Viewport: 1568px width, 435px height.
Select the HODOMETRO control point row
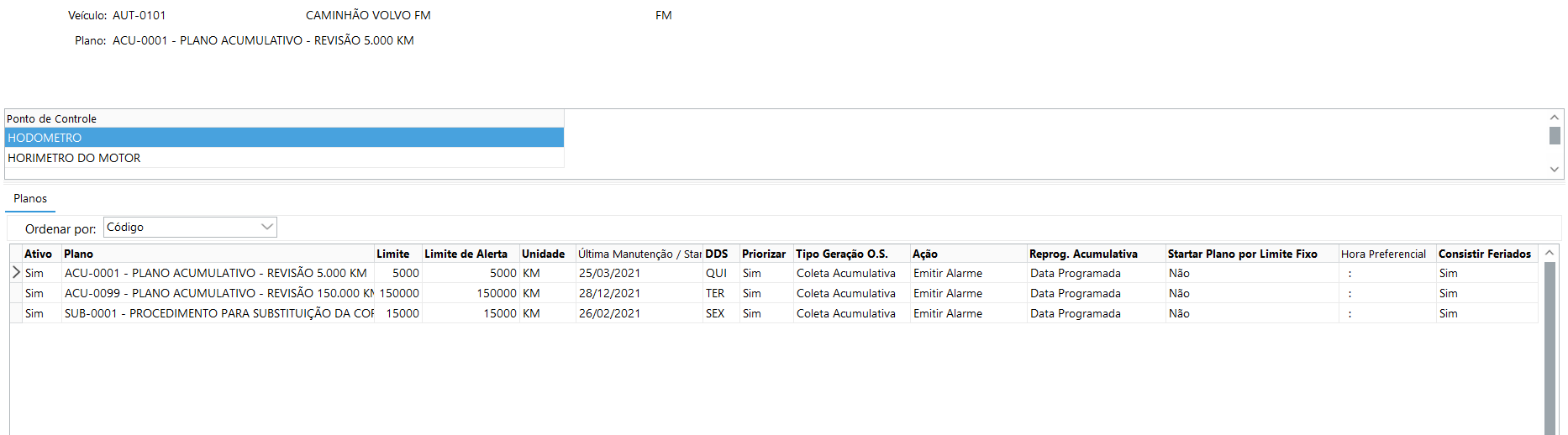coord(284,138)
